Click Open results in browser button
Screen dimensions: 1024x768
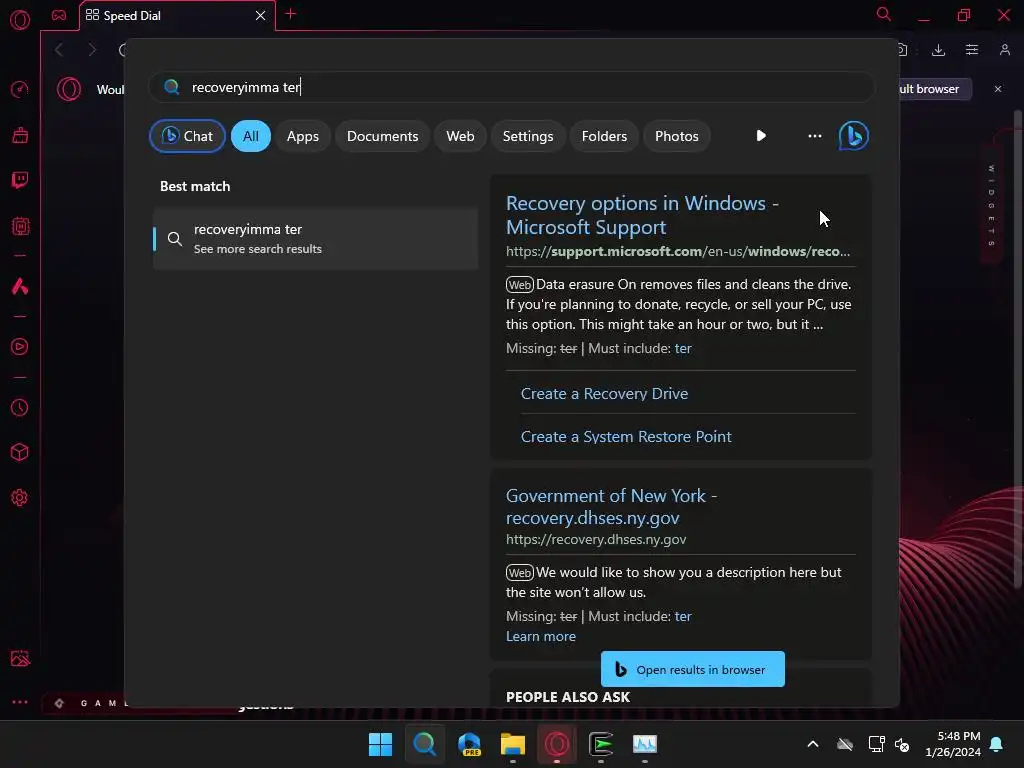tap(692, 669)
